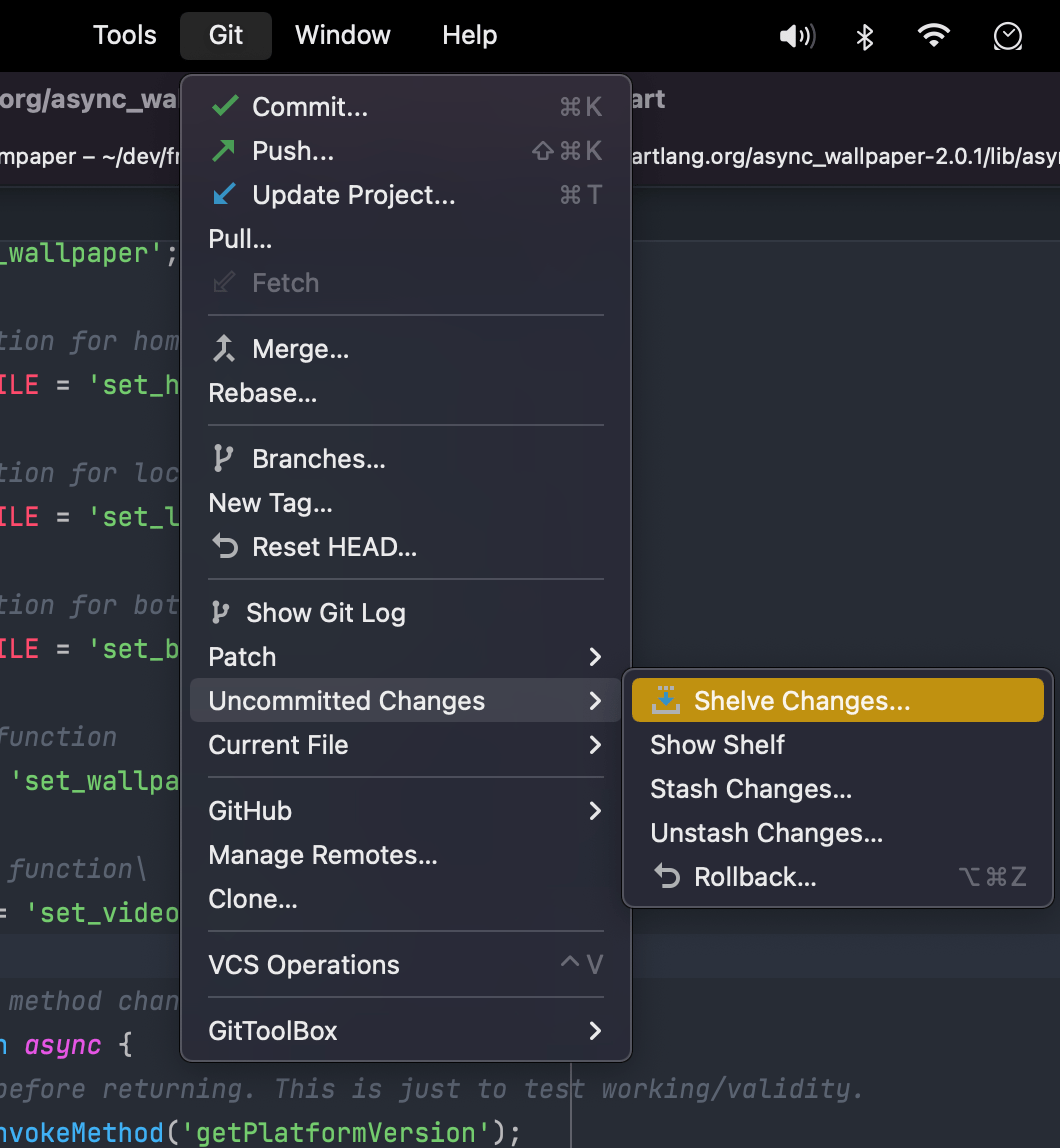1060x1148 pixels.
Task: Click the Rollback arrow icon
Action: pyautogui.click(x=666, y=877)
